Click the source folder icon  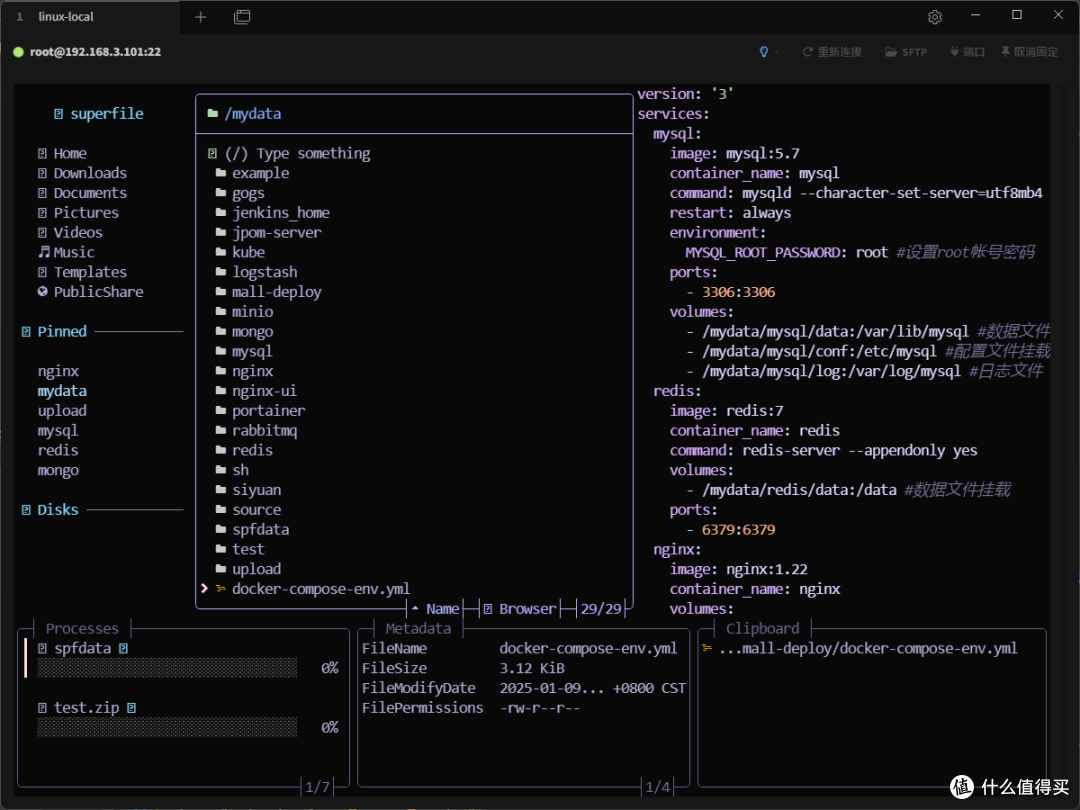[x=220, y=510]
